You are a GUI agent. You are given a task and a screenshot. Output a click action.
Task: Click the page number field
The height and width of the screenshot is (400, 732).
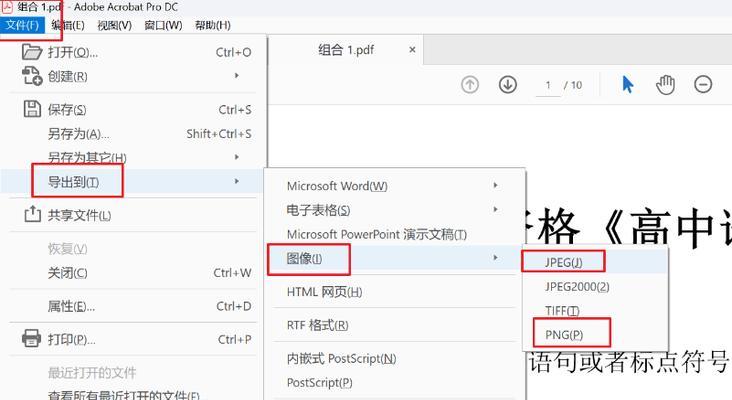548,85
